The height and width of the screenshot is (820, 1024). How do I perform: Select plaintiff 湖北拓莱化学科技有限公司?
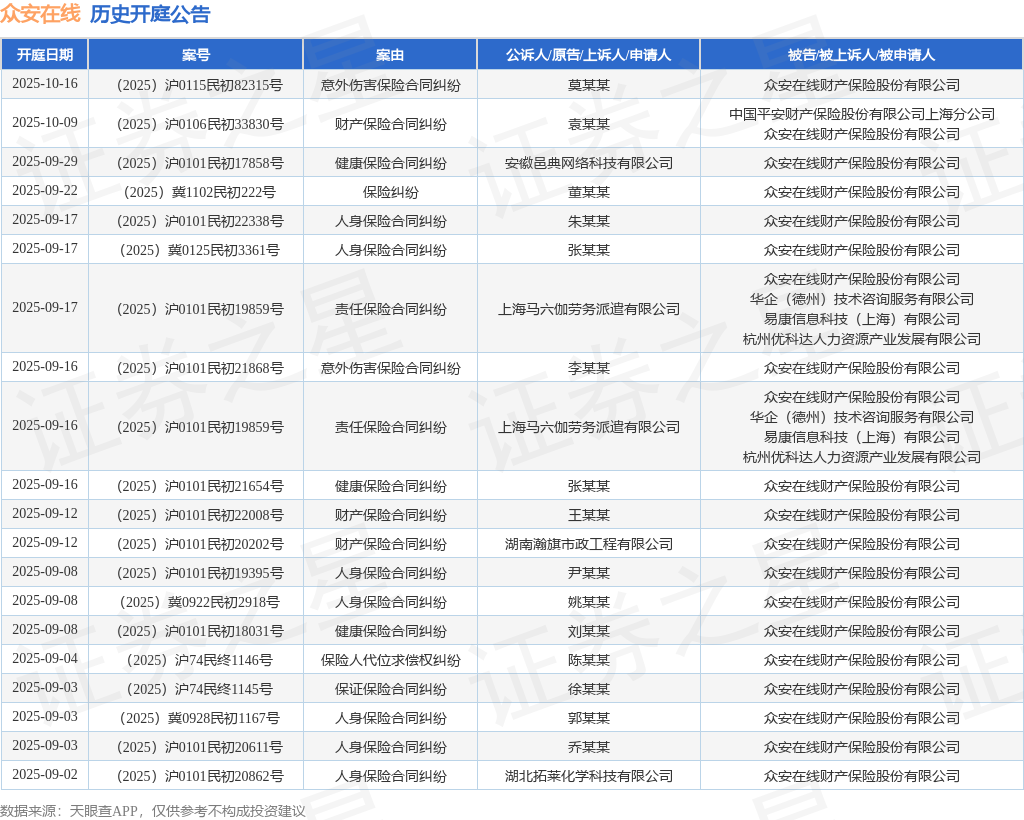(x=588, y=776)
